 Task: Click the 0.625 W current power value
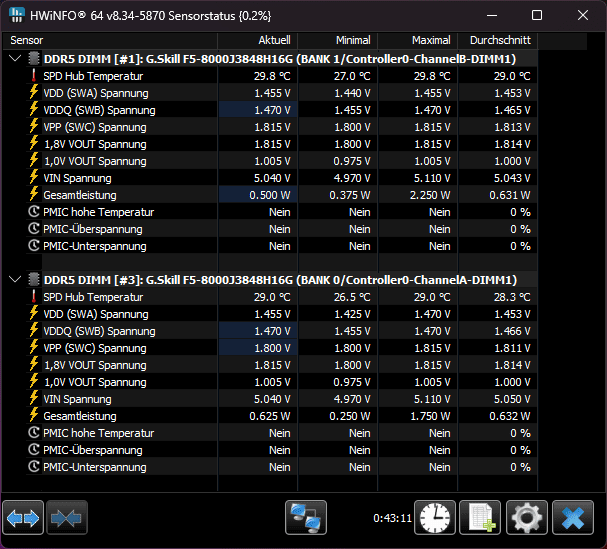tap(269, 416)
